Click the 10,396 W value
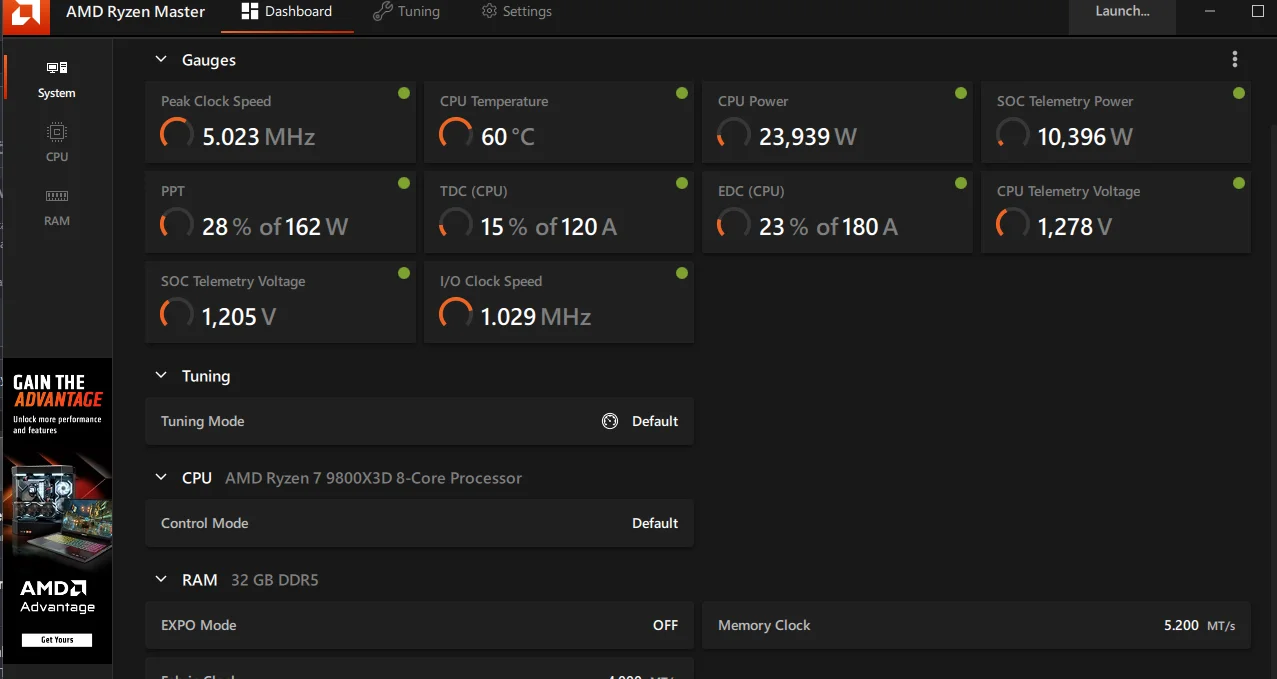 click(x=1085, y=137)
